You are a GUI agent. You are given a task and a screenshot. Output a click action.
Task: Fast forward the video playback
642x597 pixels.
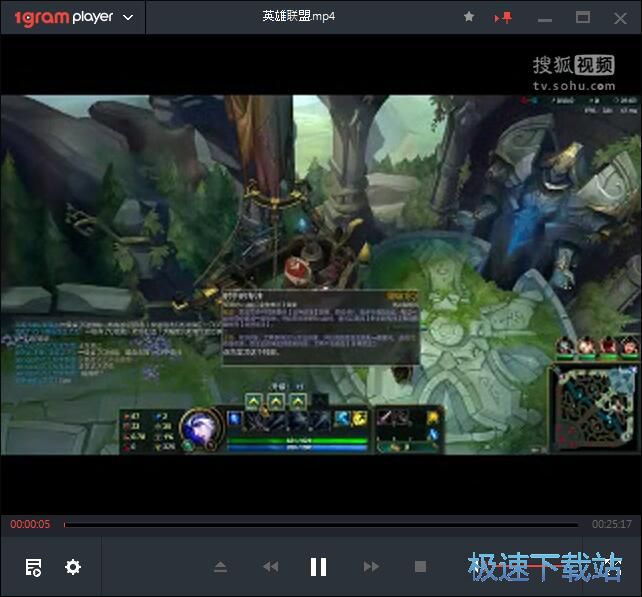point(371,567)
